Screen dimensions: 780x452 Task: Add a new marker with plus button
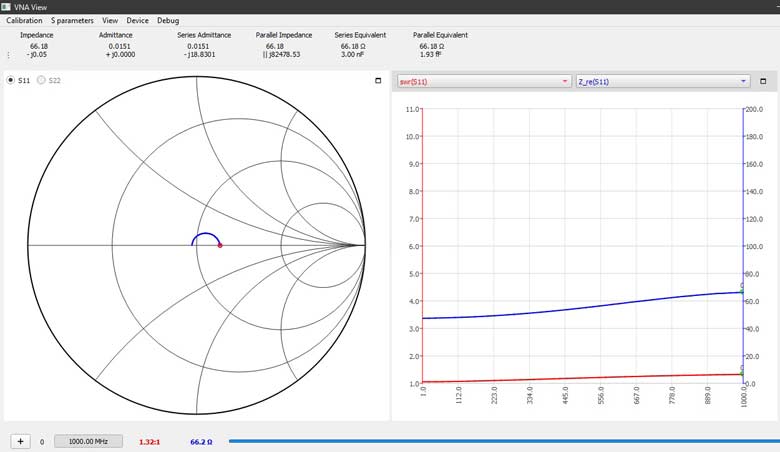click(20, 442)
